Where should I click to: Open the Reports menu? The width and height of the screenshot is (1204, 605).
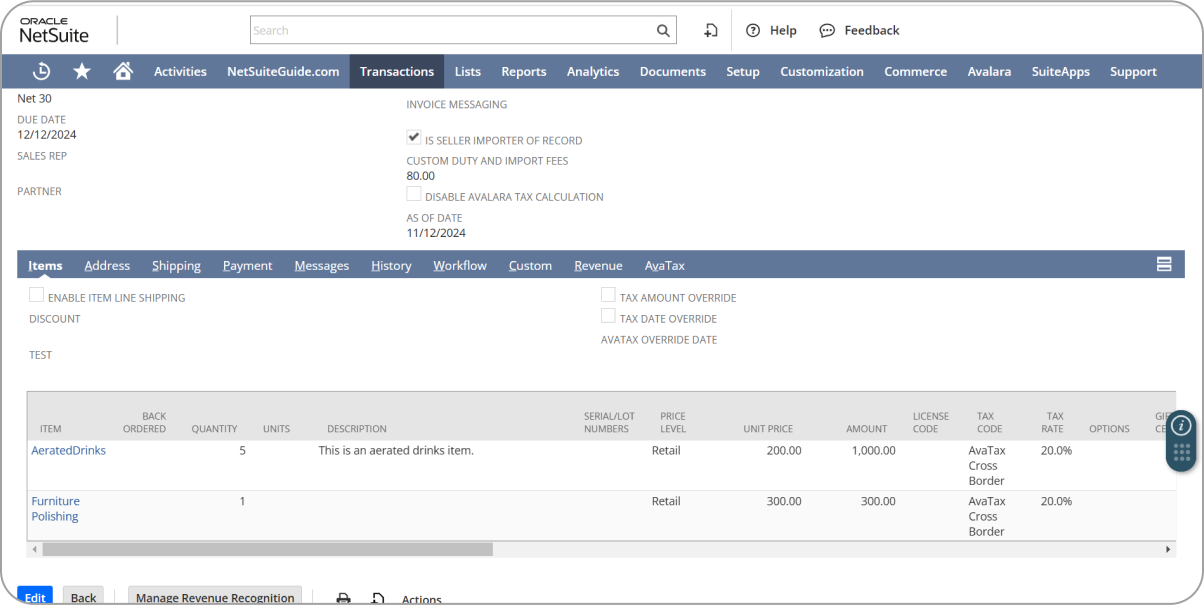click(523, 71)
